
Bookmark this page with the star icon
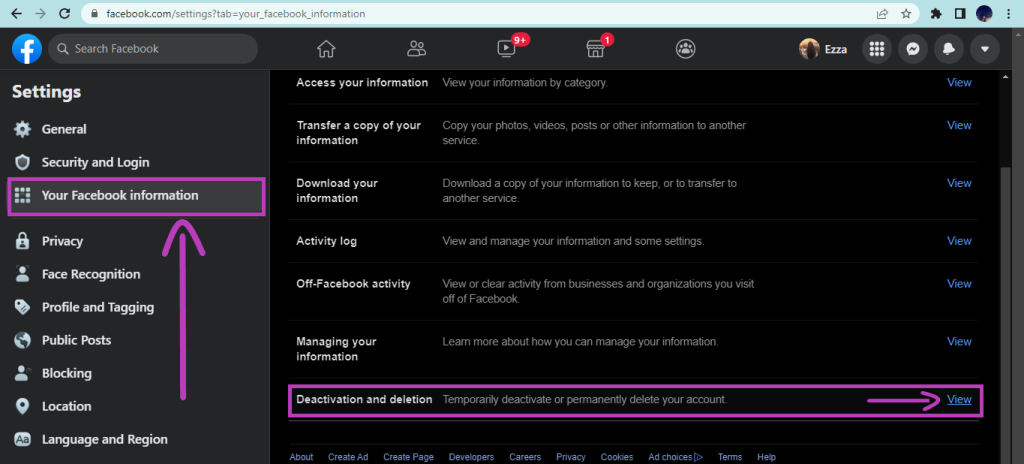click(906, 13)
